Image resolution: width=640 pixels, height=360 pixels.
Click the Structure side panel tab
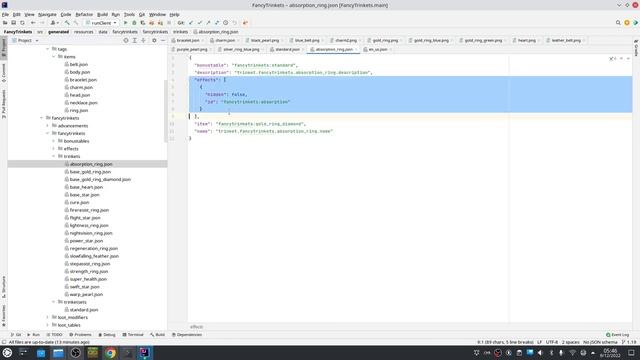4,287
